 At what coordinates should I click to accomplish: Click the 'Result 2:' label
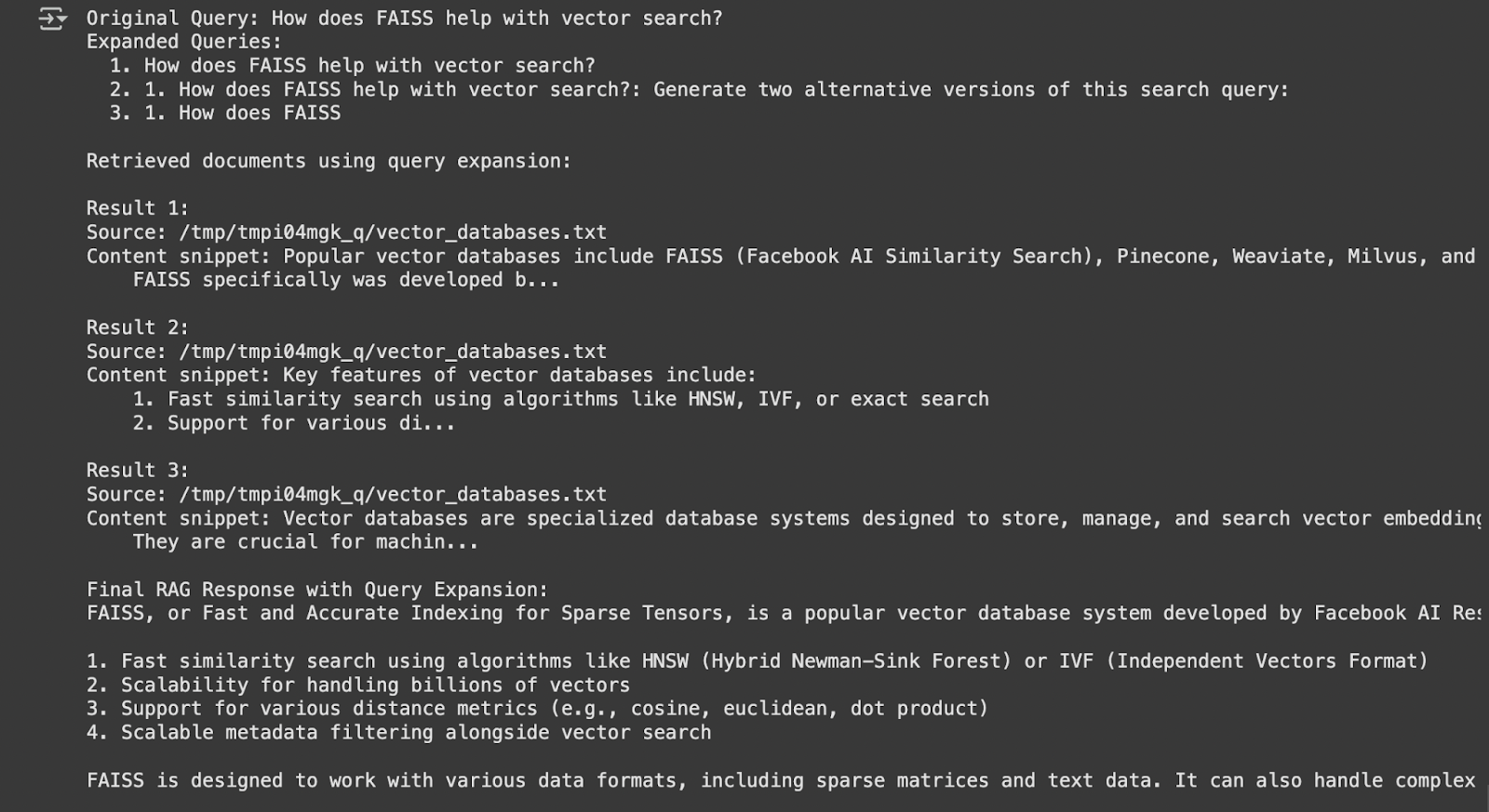[138, 327]
